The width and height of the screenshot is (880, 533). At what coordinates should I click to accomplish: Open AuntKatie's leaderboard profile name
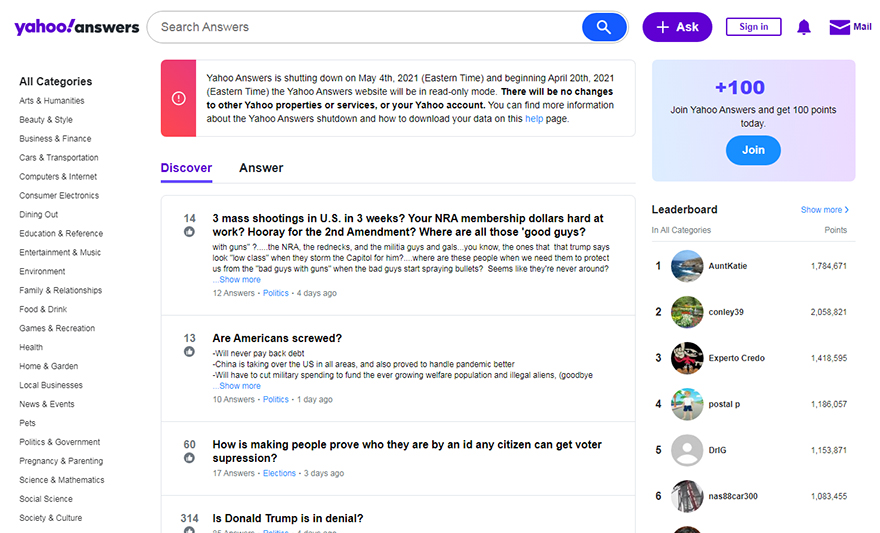[727, 266]
